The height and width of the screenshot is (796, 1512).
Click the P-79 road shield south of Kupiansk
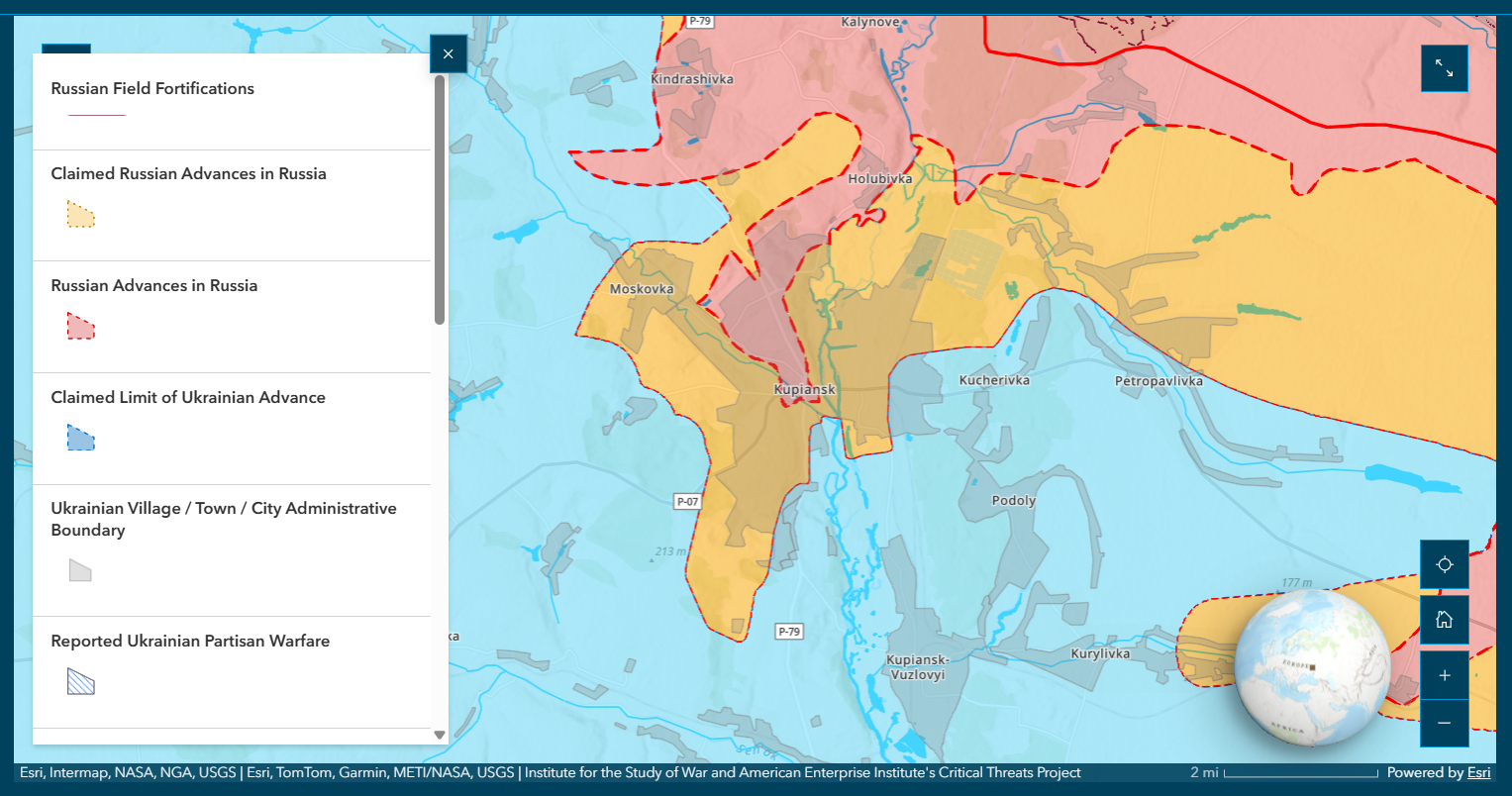point(789,631)
